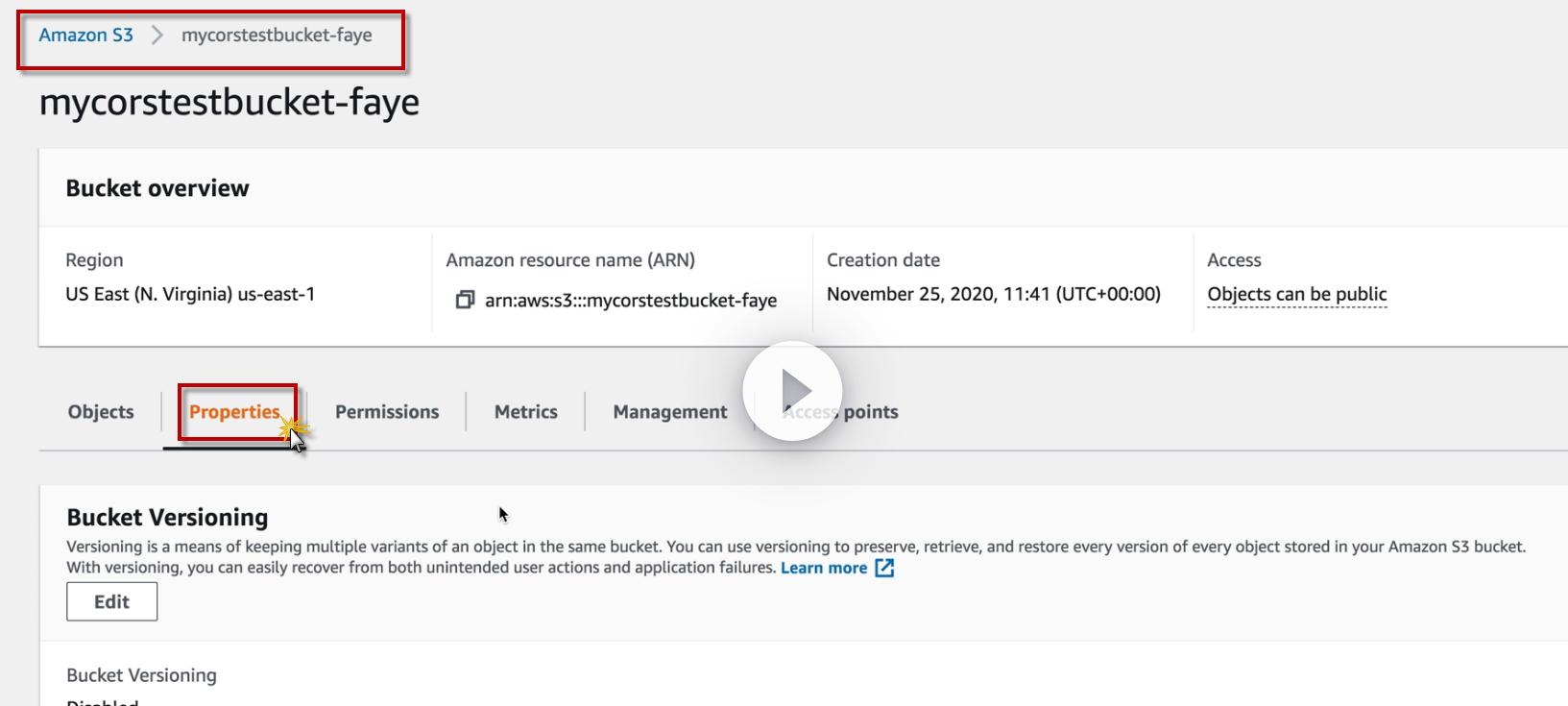Select the Properties tab
Viewport: 1568px width, 706px height.
234,412
